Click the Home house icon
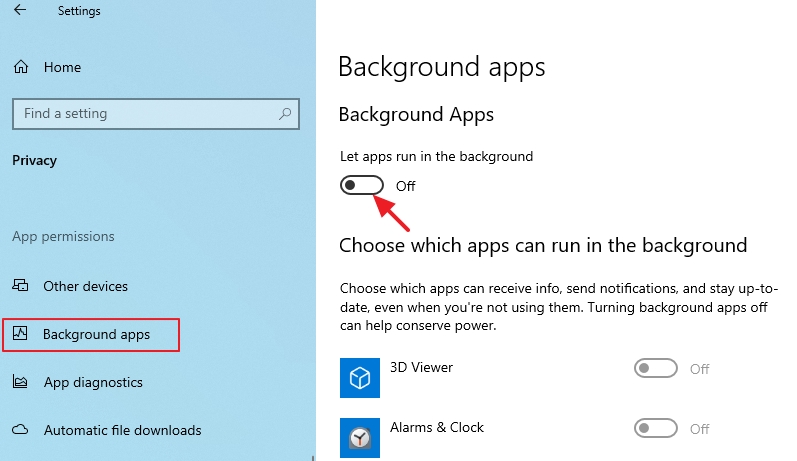The image size is (797, 461). (21, 67)
